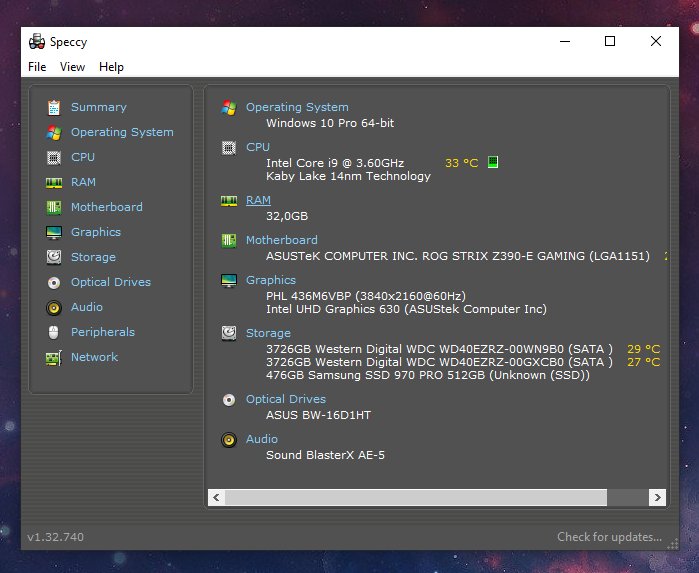
Task: Click the horizontal scrollbar thumb
Action: 415,498
